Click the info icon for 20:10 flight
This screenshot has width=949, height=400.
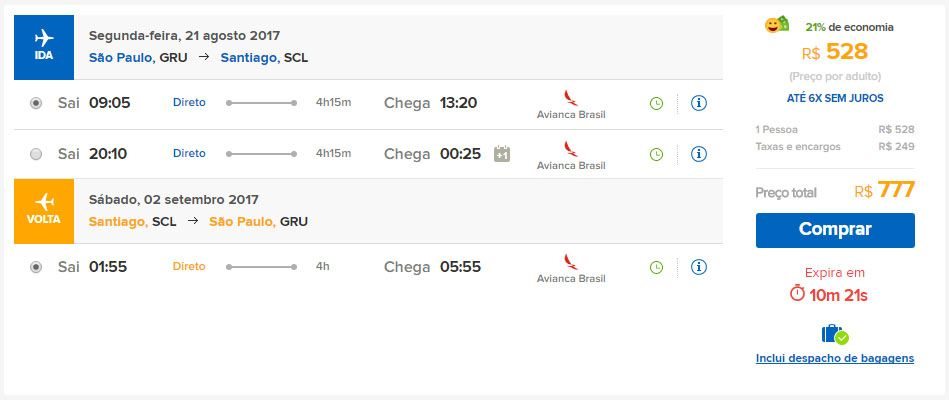coord(699,154)
